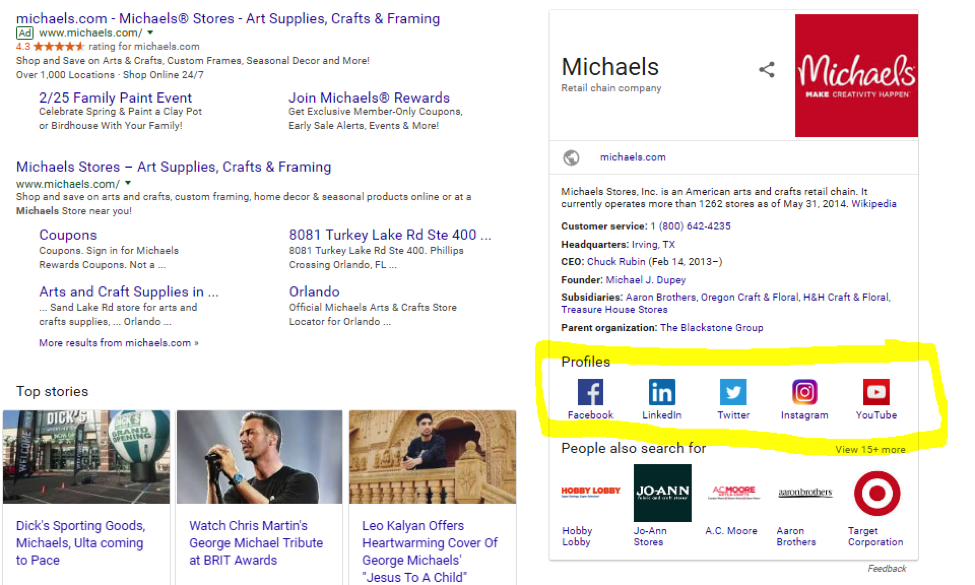Viewport: 975px width, 585px height.
Task: Select the A.C. Moore logo
Action: tap(734, 493)
